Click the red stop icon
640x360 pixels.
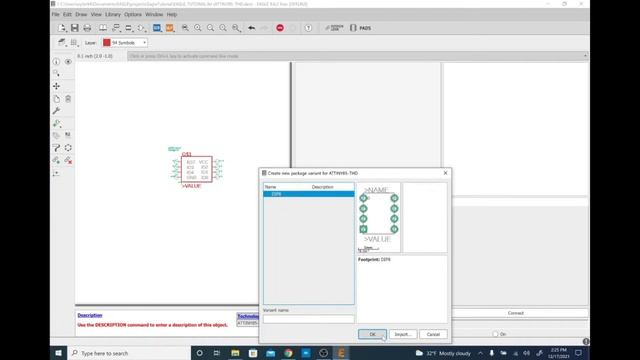(280, 28)
